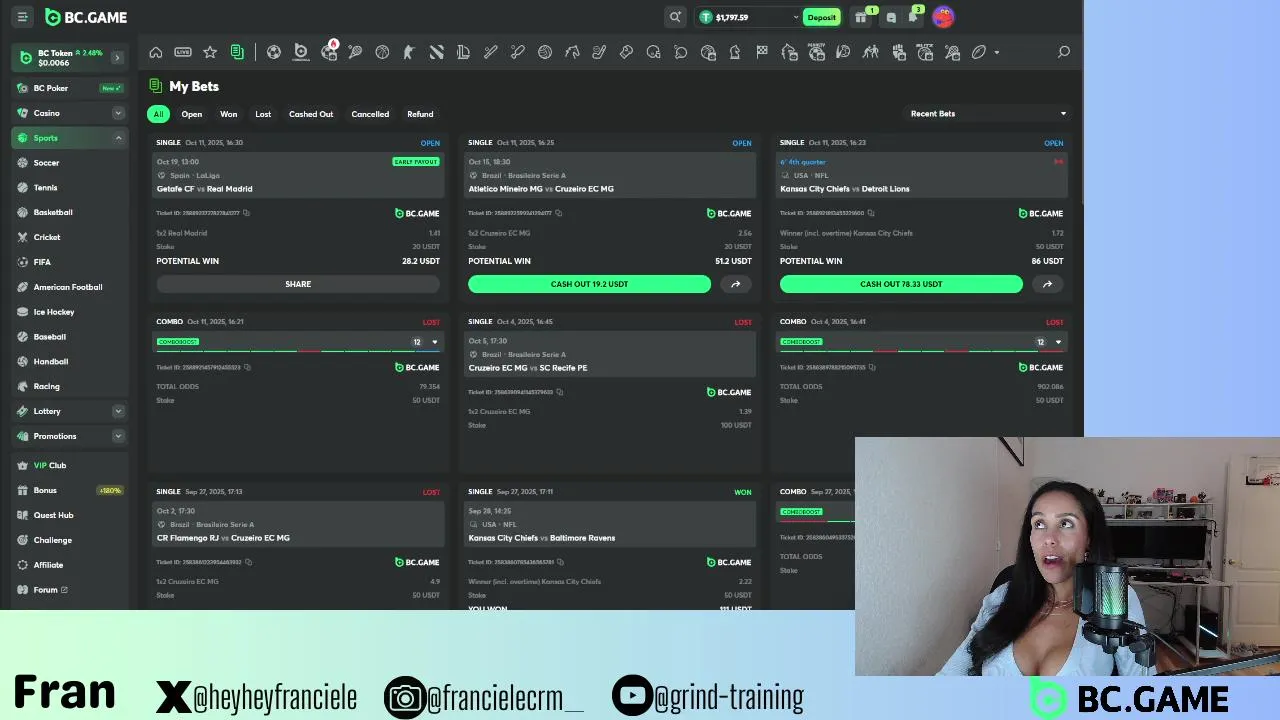Open Affiliate in sidebar
The width and height of the screenshot is (1280, 720).
(70, 565)
